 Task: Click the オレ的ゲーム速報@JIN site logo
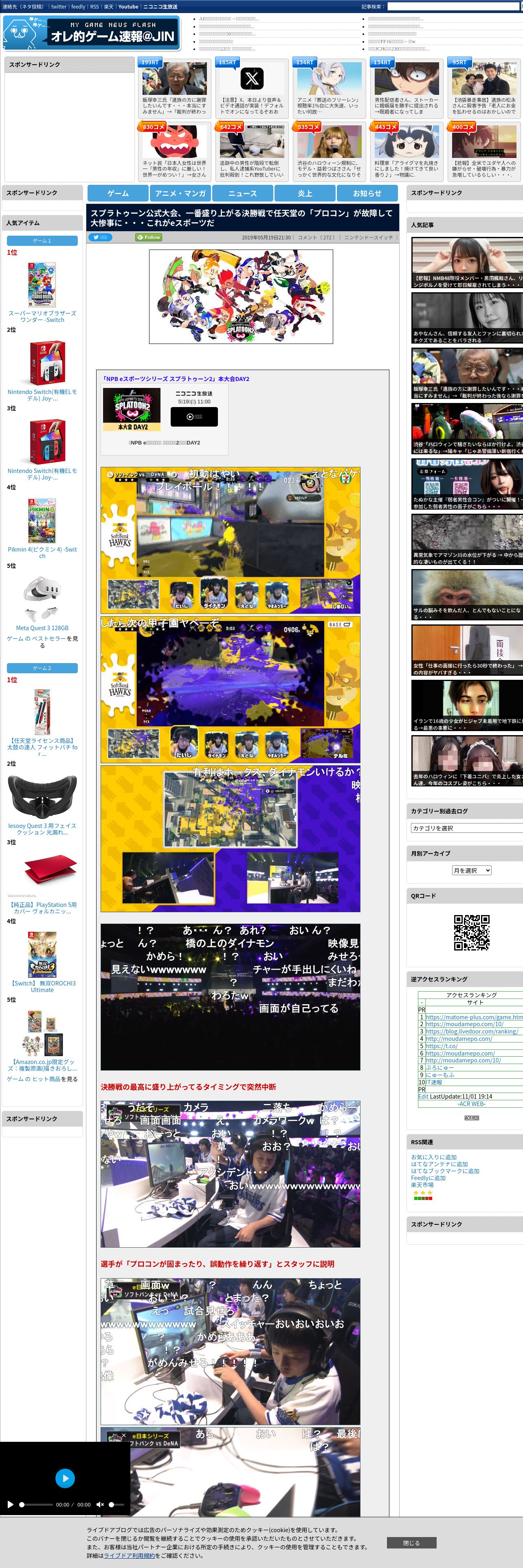click(91, 33)
